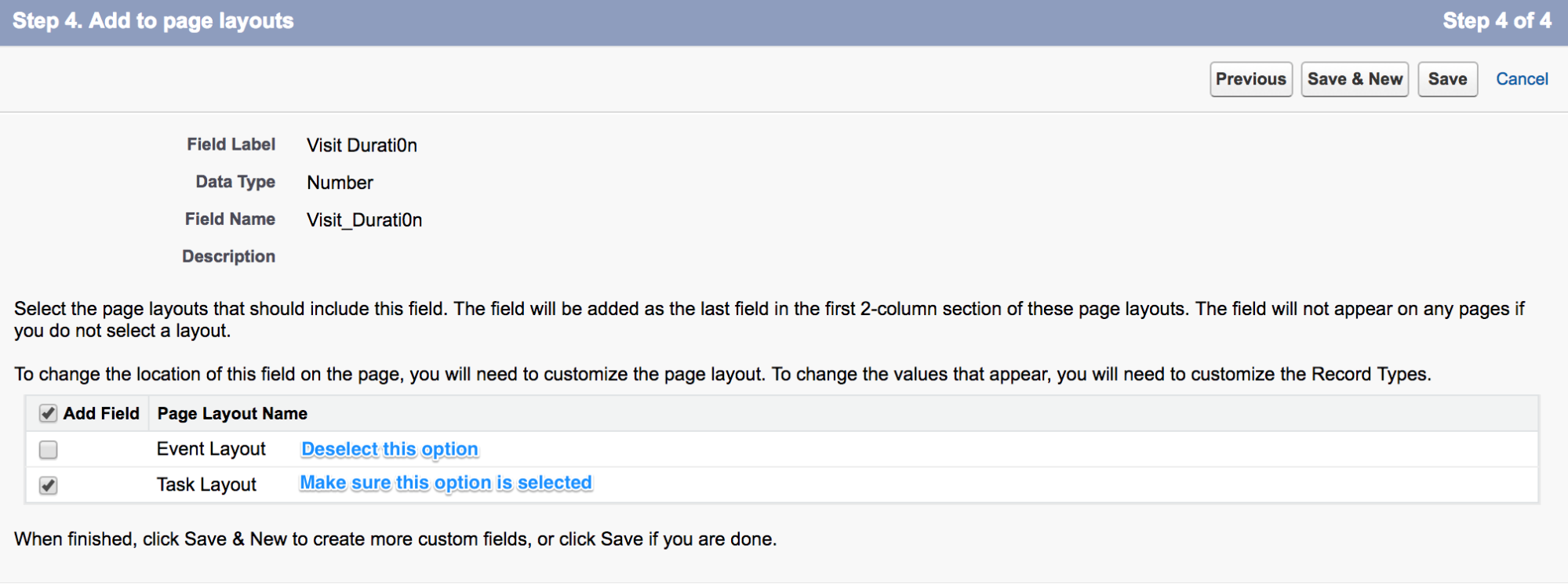Click the 'Step 4. Add to page layouts' heading
Viewport: 1568px width, 584px height.
point(153,21)
